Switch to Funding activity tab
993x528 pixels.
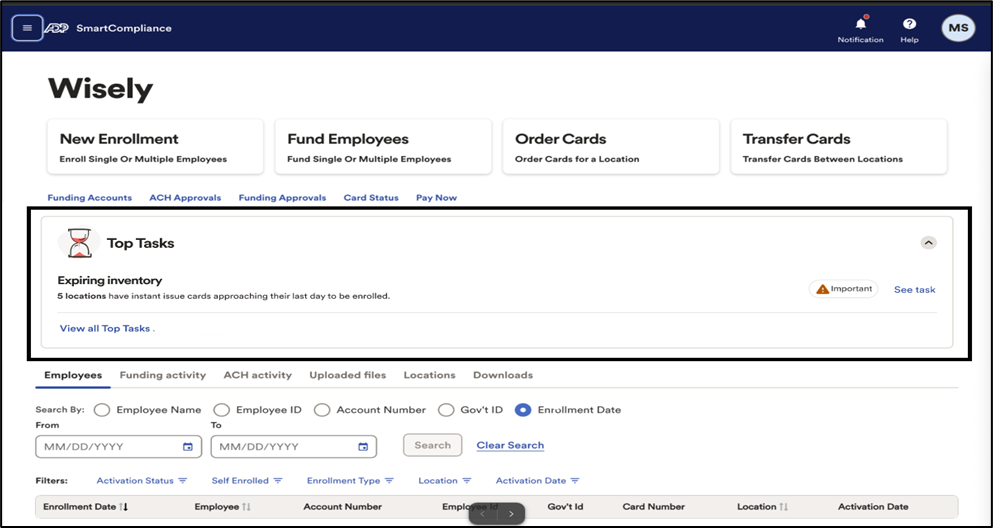pos(163,375)
